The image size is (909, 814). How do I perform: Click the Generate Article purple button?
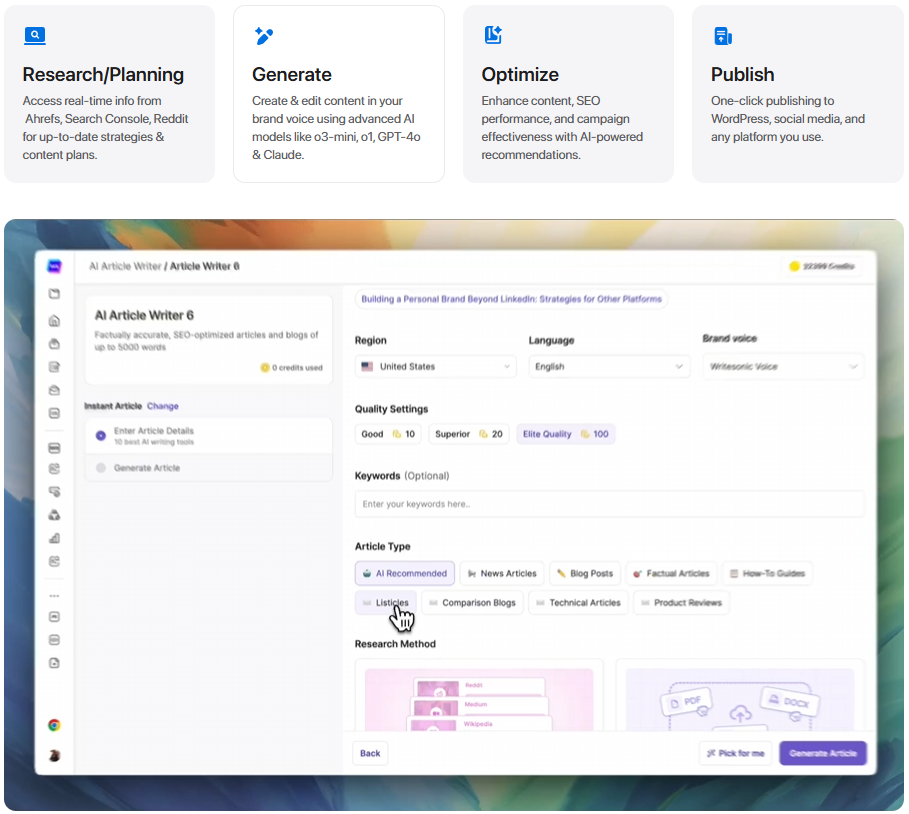[x=823, y=753]
